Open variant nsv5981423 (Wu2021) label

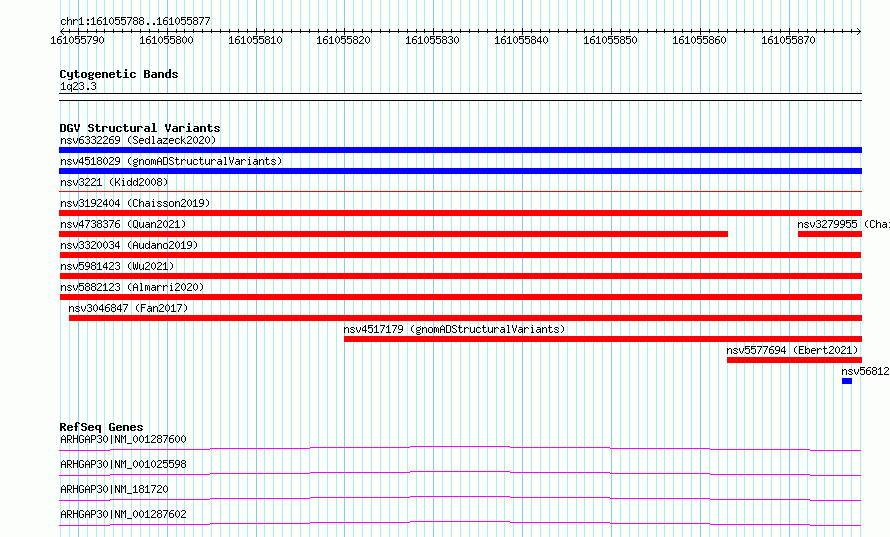(x=117, y=266)
